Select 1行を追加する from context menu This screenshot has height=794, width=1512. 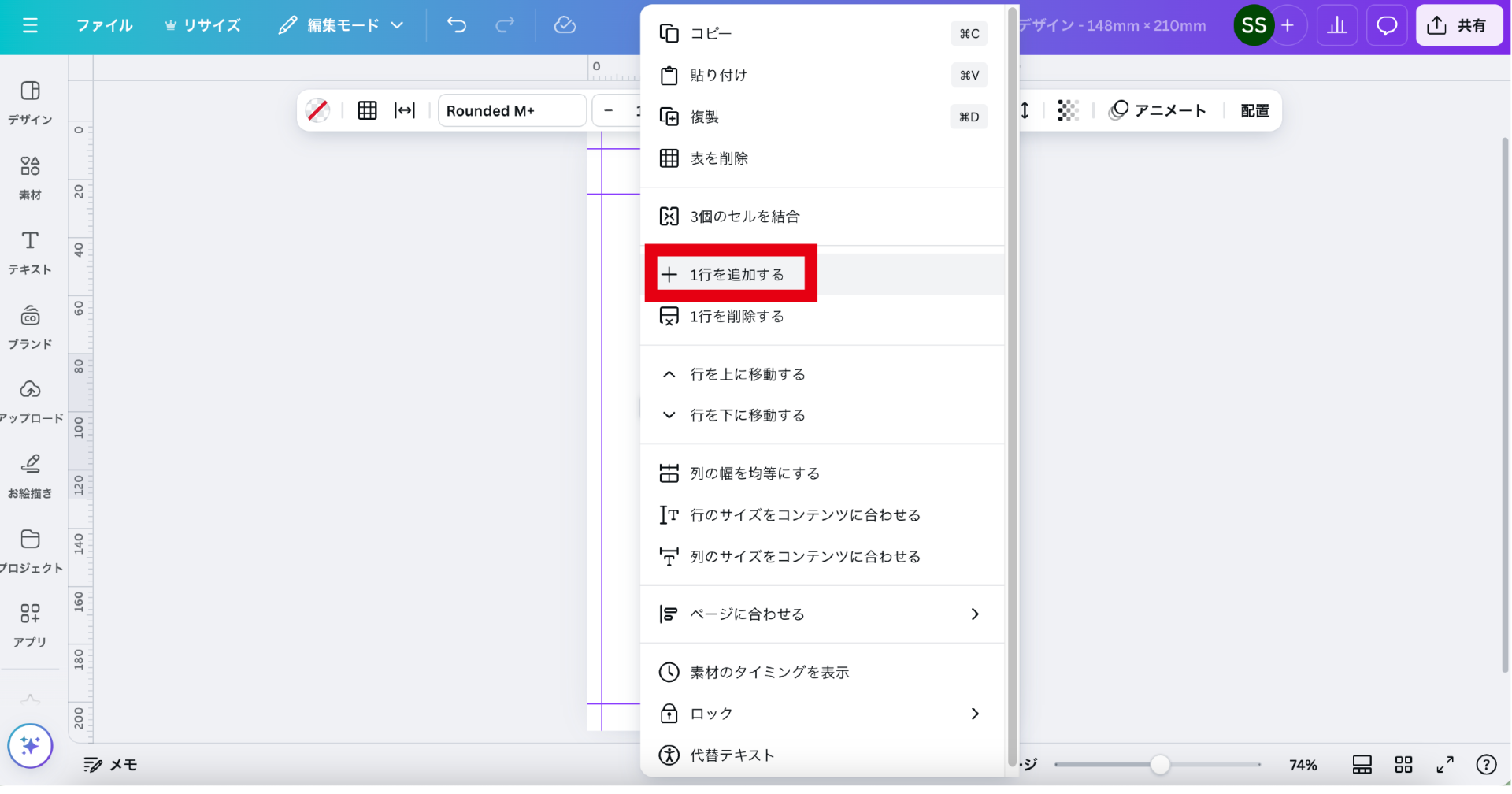[x=736, y=274]
